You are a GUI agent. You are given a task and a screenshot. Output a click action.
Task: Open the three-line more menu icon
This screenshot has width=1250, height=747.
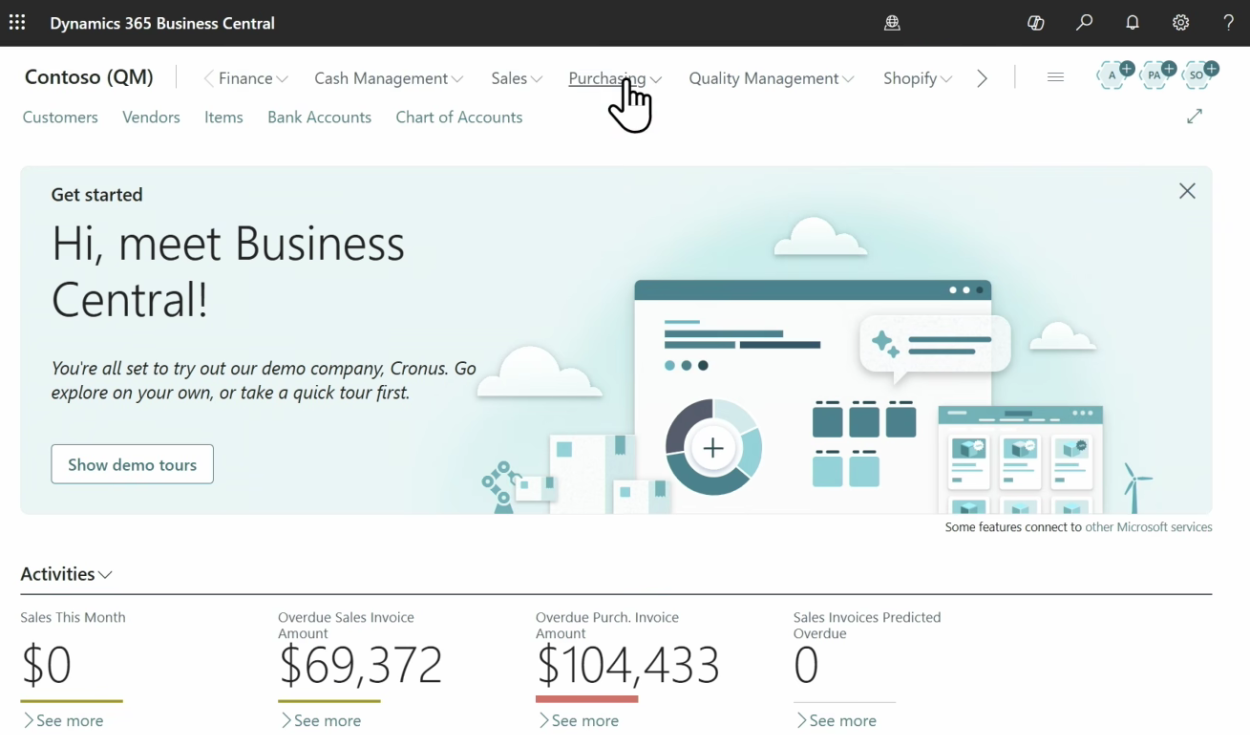click(1055, 77)
